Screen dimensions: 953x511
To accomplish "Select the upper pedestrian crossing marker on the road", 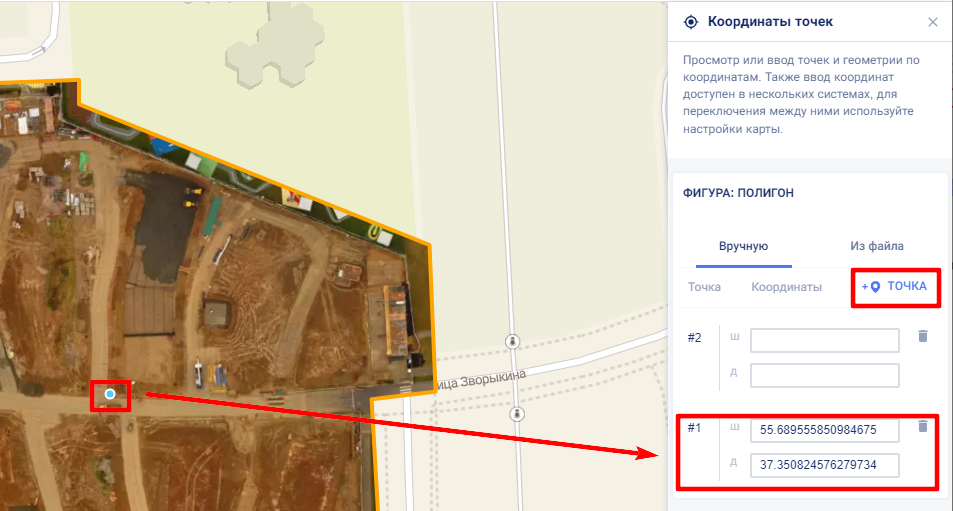I will tap(512, 341).
